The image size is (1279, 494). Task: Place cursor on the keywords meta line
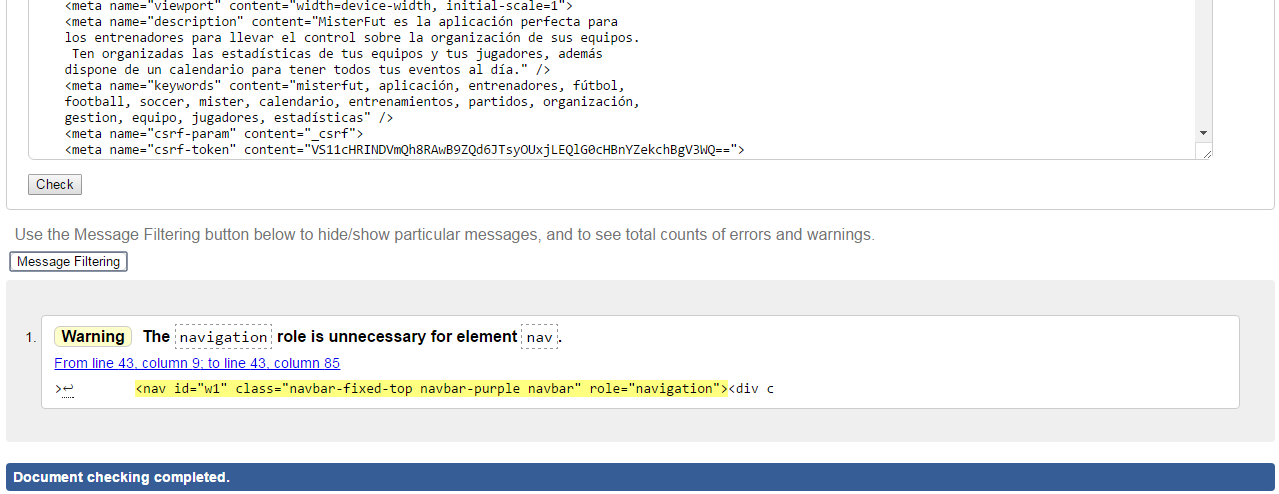tap(345, 86)
